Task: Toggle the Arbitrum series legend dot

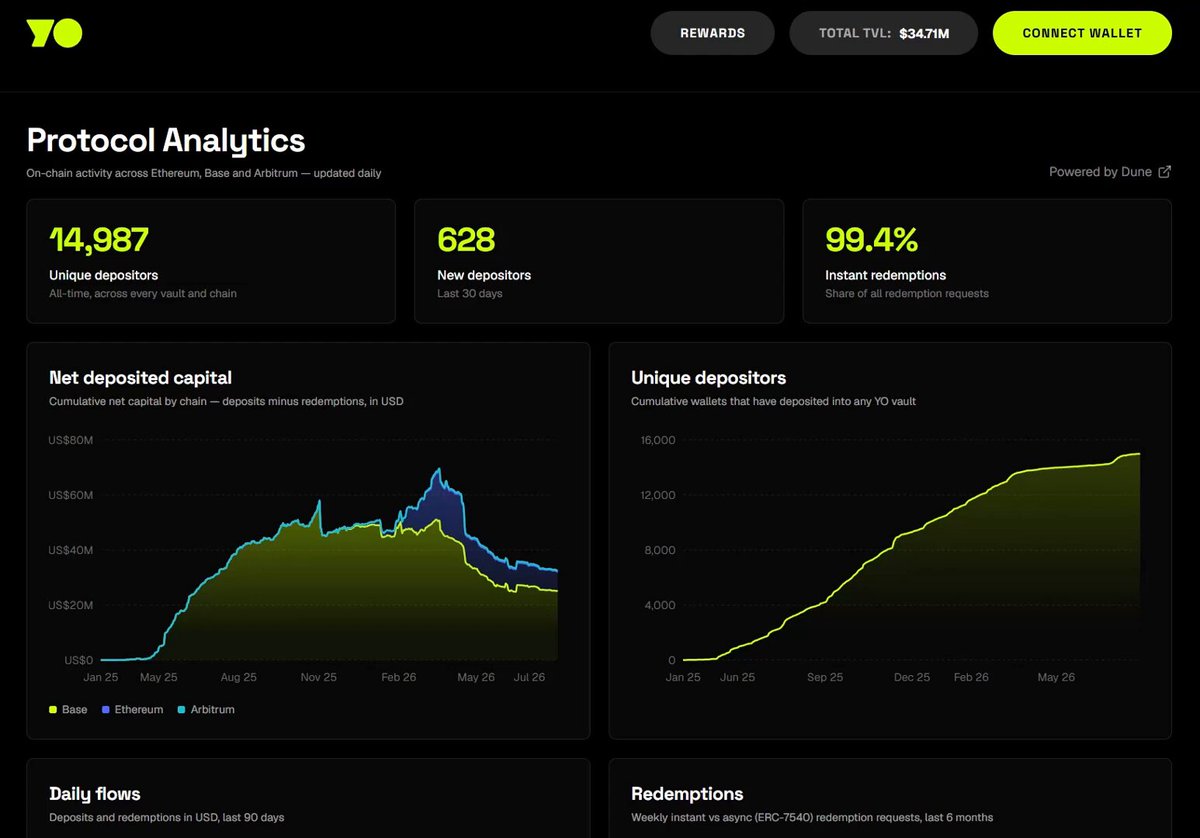Action: (181, 710)
